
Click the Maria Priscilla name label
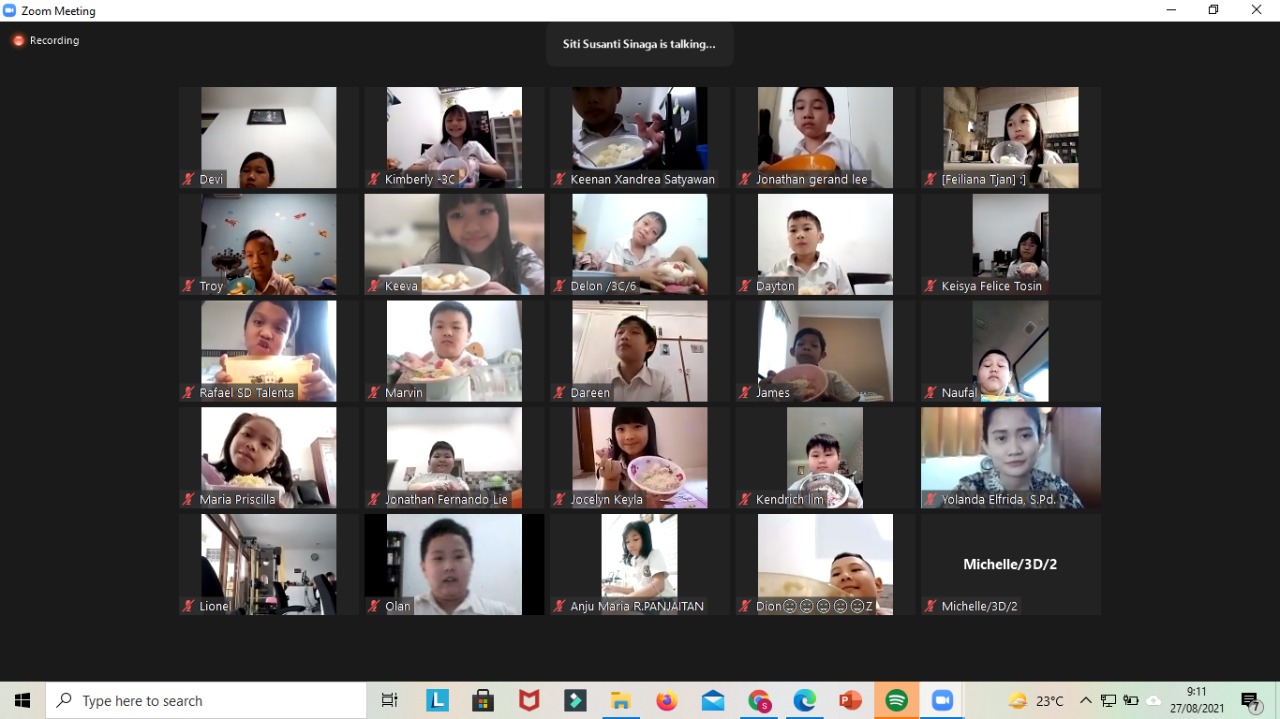point(237,500)
